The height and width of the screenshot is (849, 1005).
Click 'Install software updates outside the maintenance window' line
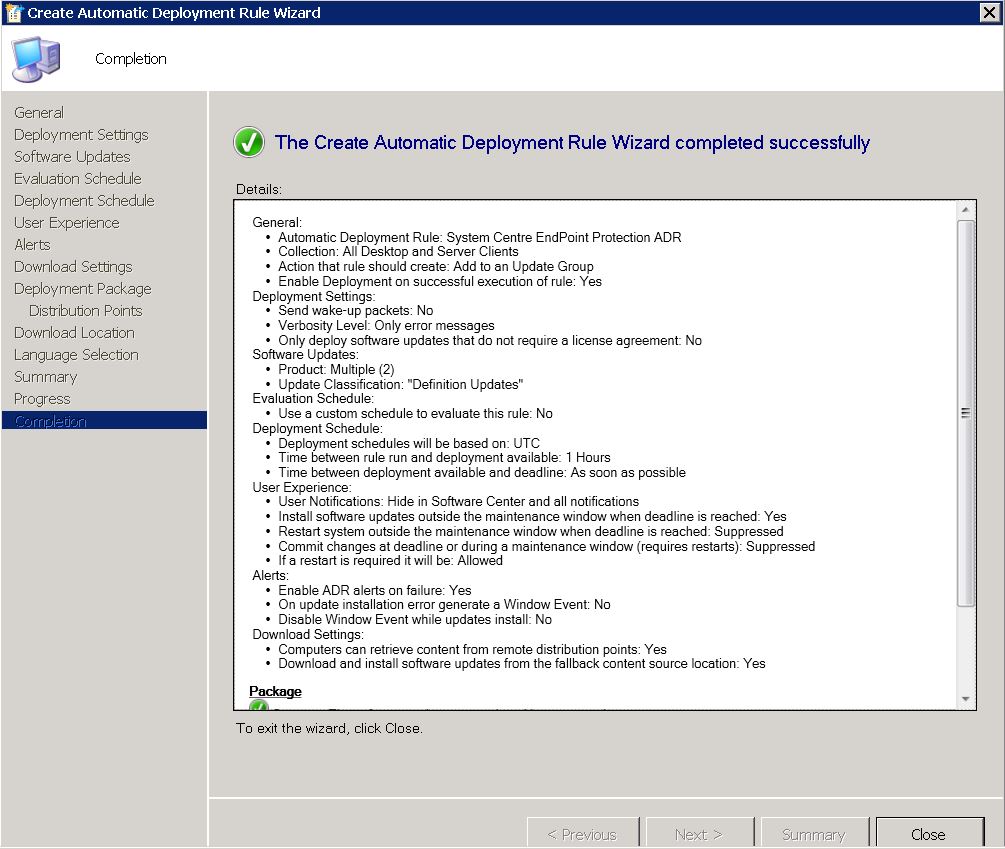pyautogui.click(x=532, y=516)
